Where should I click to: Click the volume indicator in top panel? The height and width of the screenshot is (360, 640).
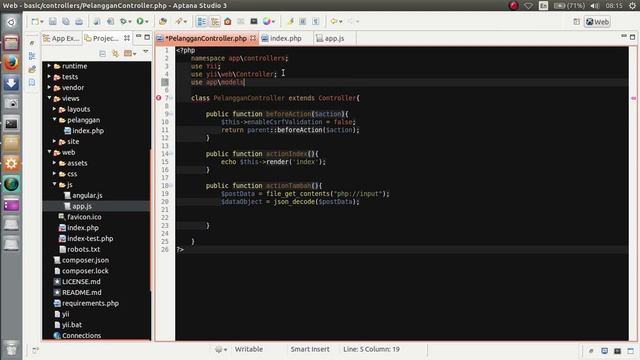[595, 6]
